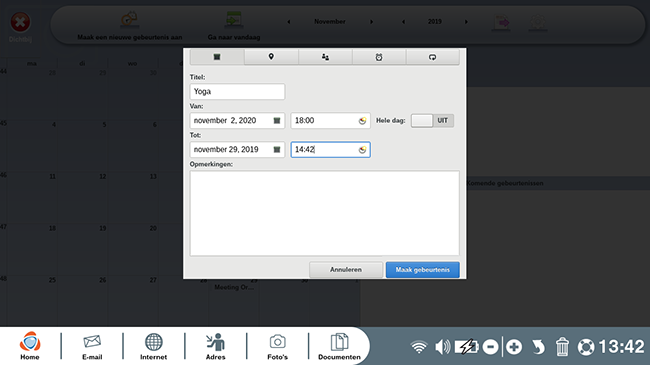Screen dimensions: 650x365
Task: Open calendar picker for Van date
Action: click(x=277, y=121)
